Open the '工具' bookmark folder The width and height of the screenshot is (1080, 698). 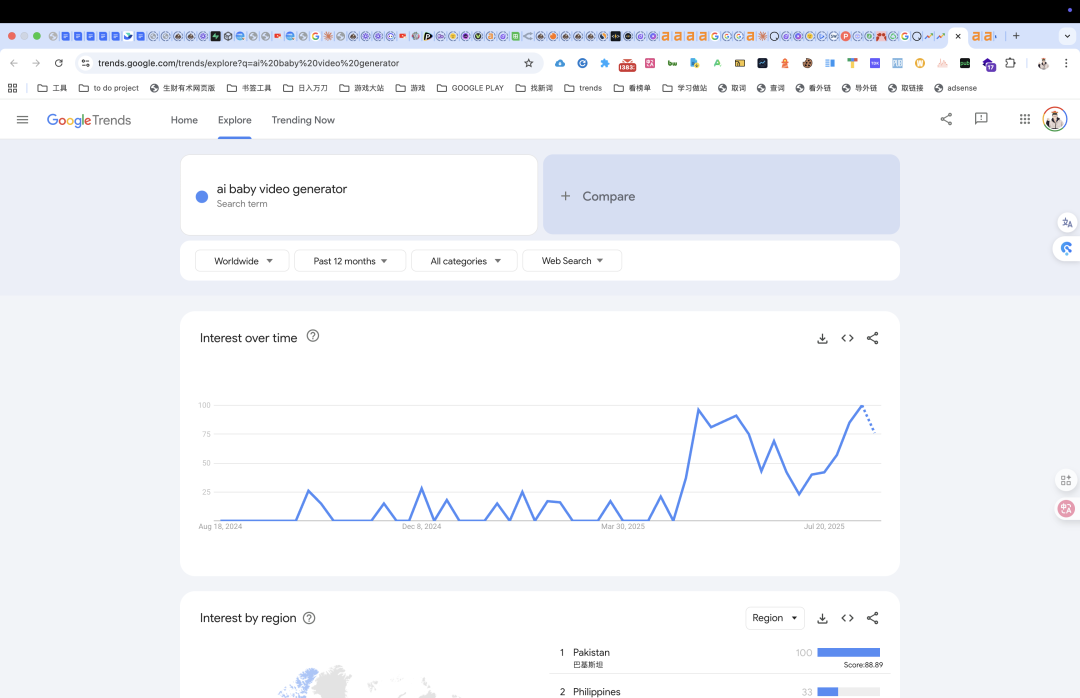[x=52, y=88]
